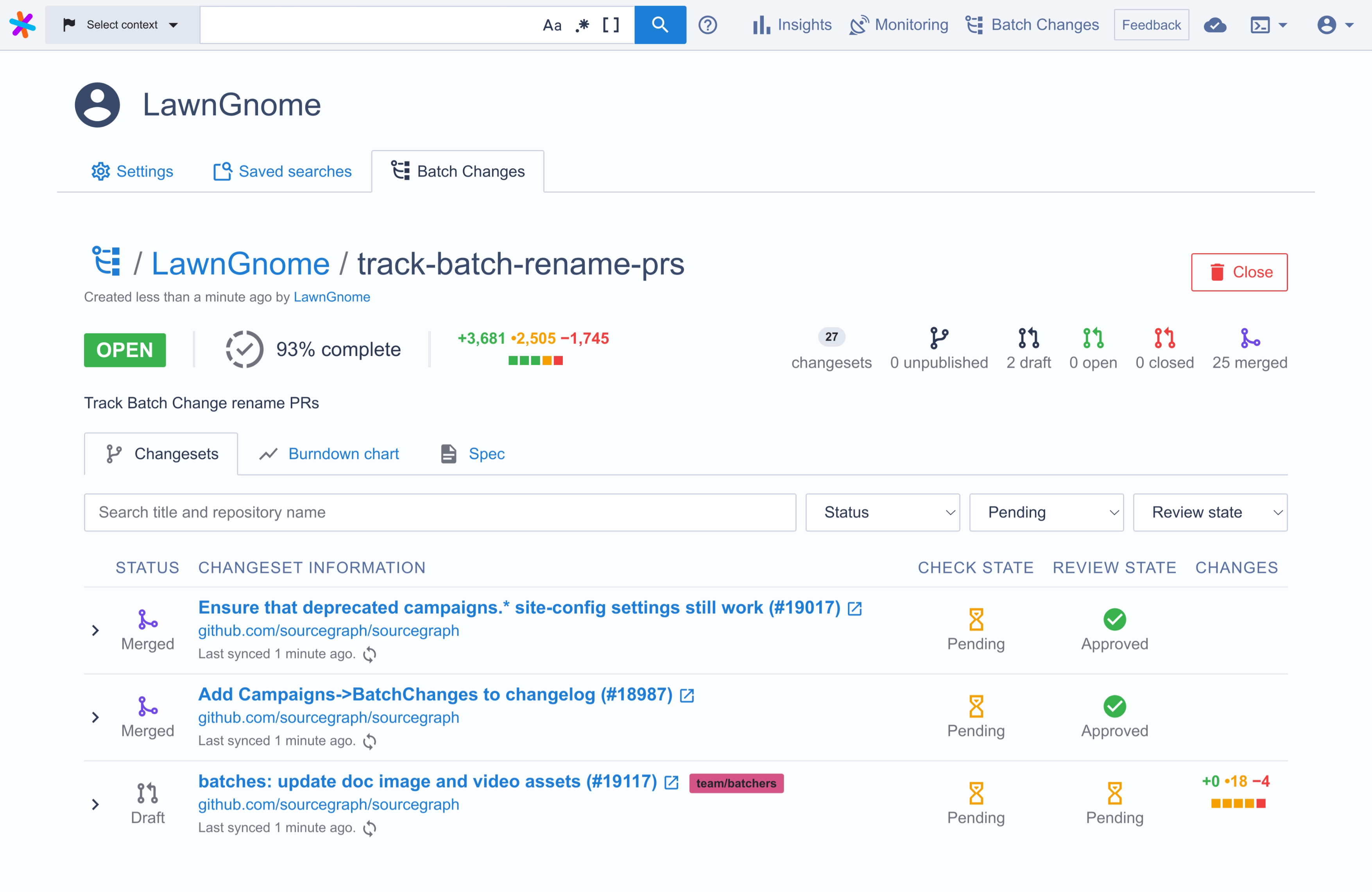Click the green OPEN status badge

pyautogui.click(x=125, y=350)
